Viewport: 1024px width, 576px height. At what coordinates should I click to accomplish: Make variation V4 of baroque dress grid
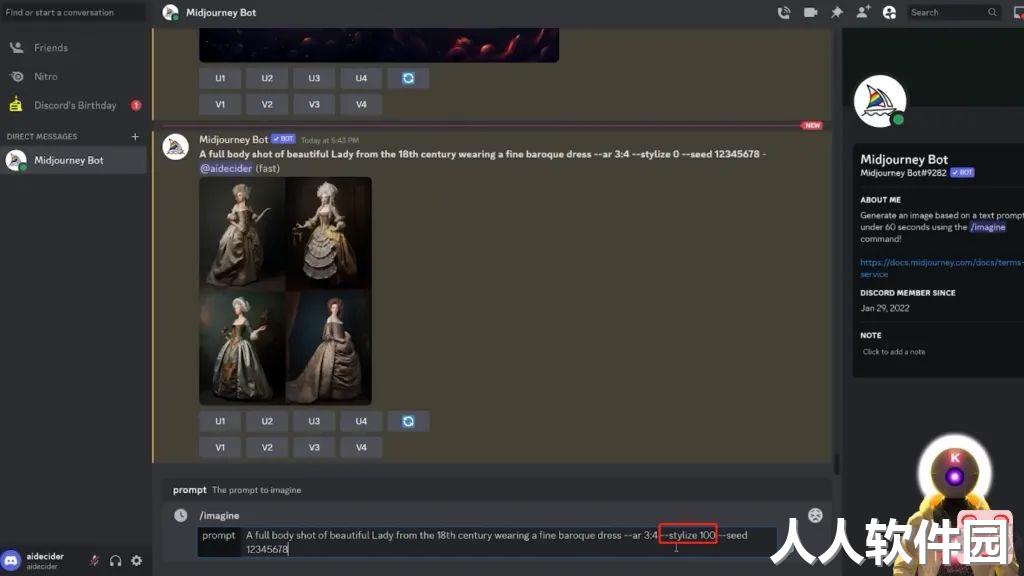tap(361, 447)
